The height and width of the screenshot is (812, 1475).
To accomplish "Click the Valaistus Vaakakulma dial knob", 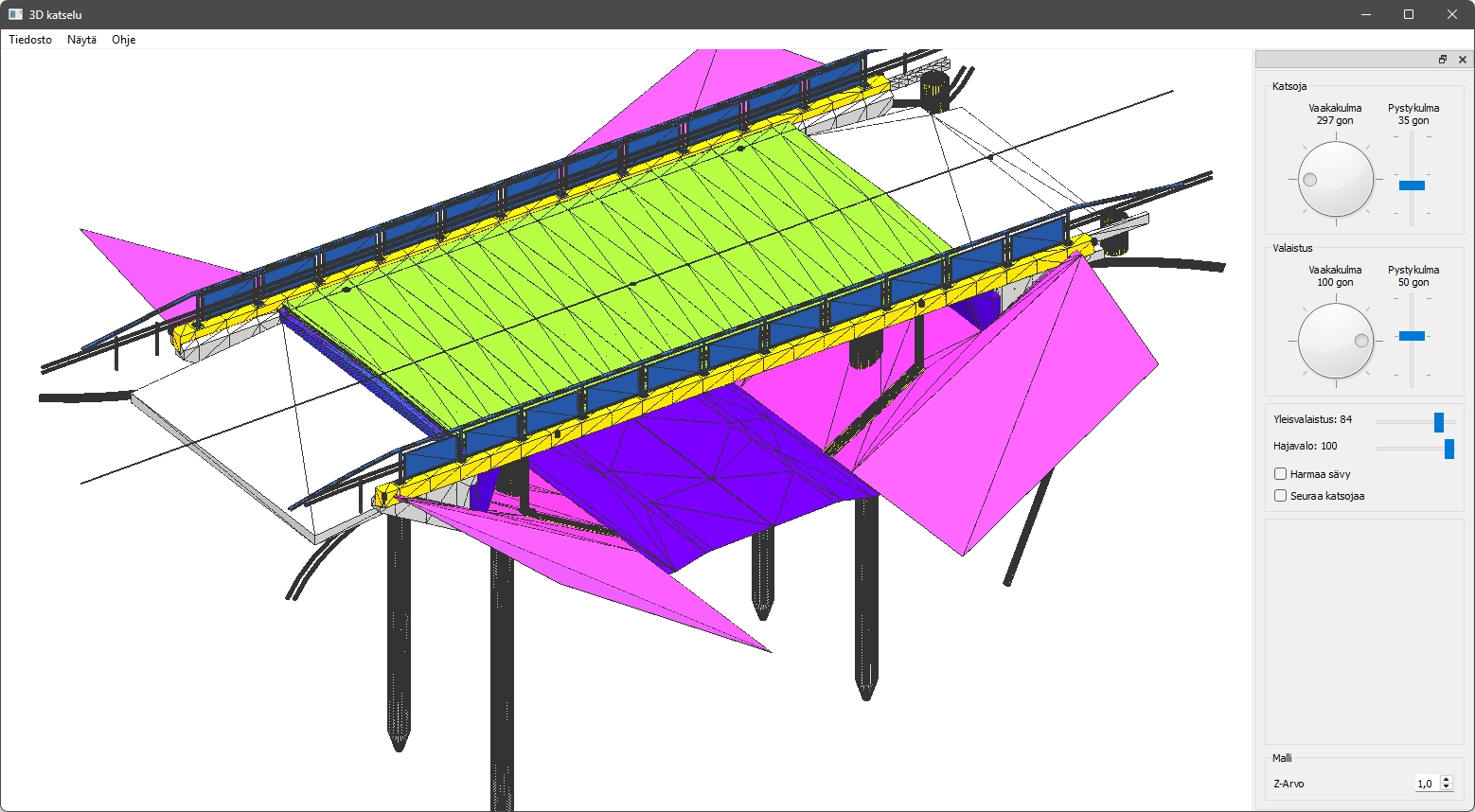I will tap(1335, 341).
